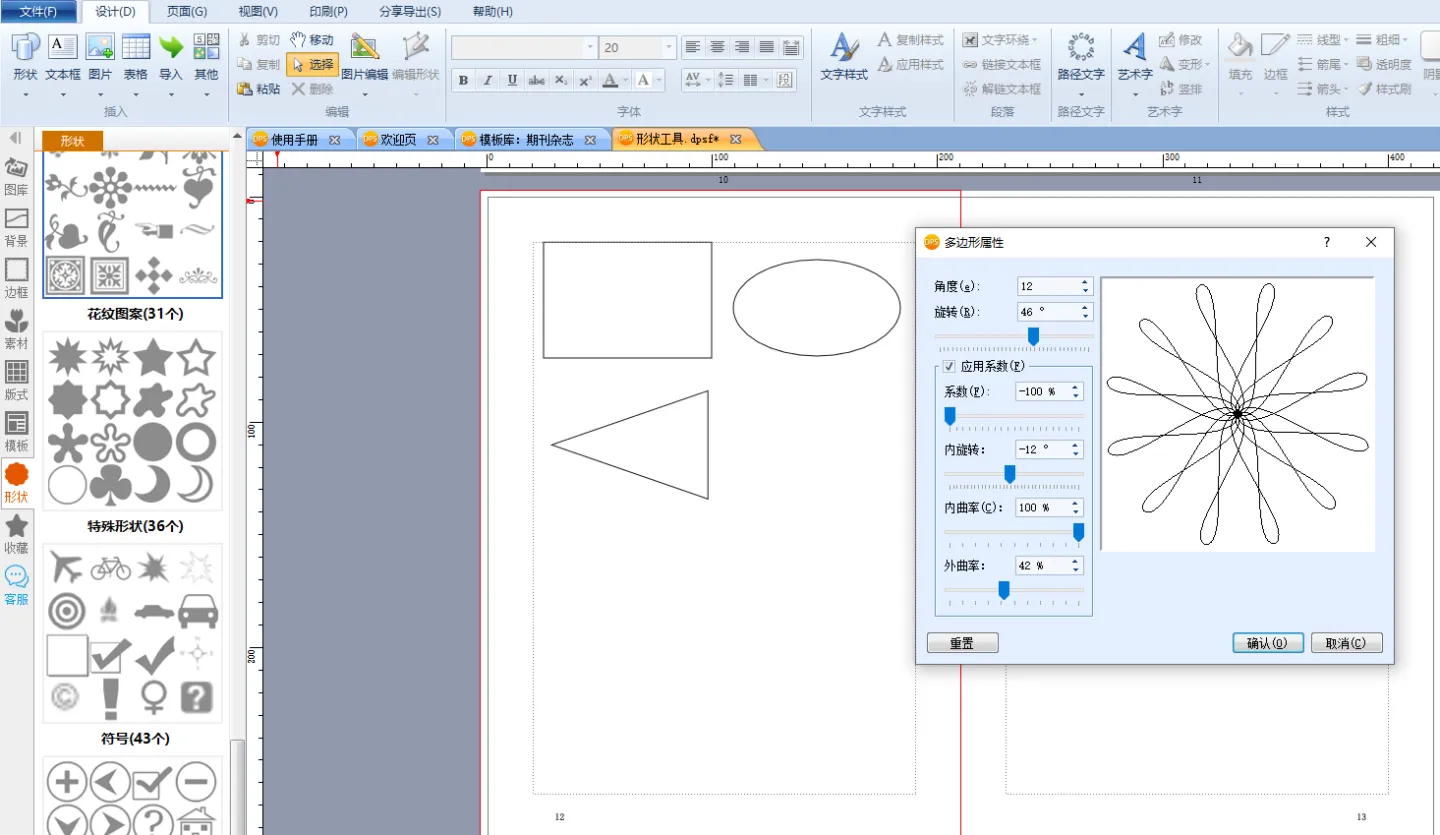
Task: Expand the font name dropdown
Action: 589,48
